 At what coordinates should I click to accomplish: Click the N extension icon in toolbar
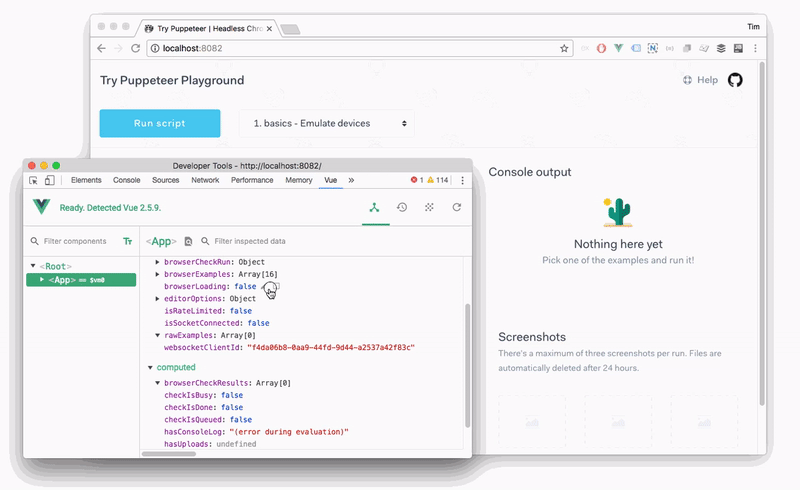click(x=653, y=48)
